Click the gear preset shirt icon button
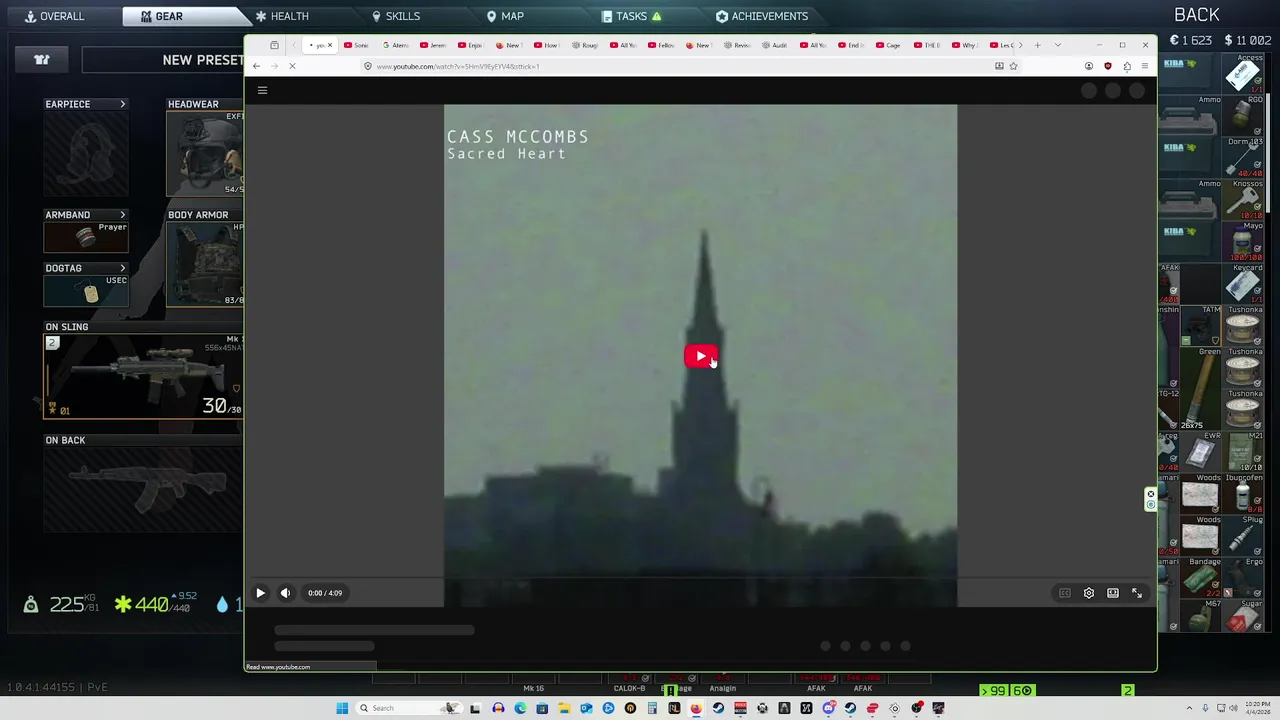This screenshot has height=720, width=1280. [42, 60]
